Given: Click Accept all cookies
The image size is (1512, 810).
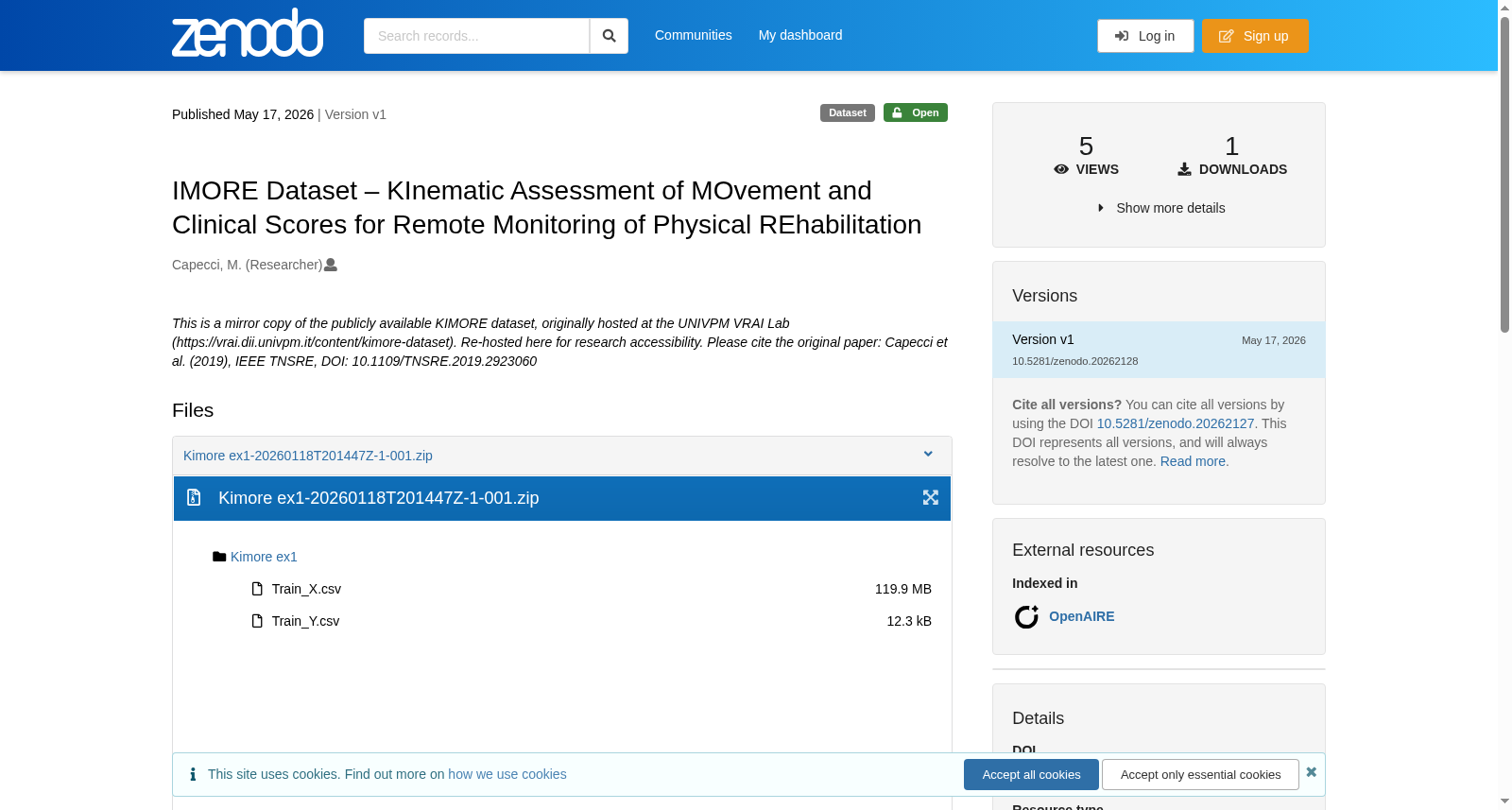Looking at the screenshot, I should (x=1031, y=774).
